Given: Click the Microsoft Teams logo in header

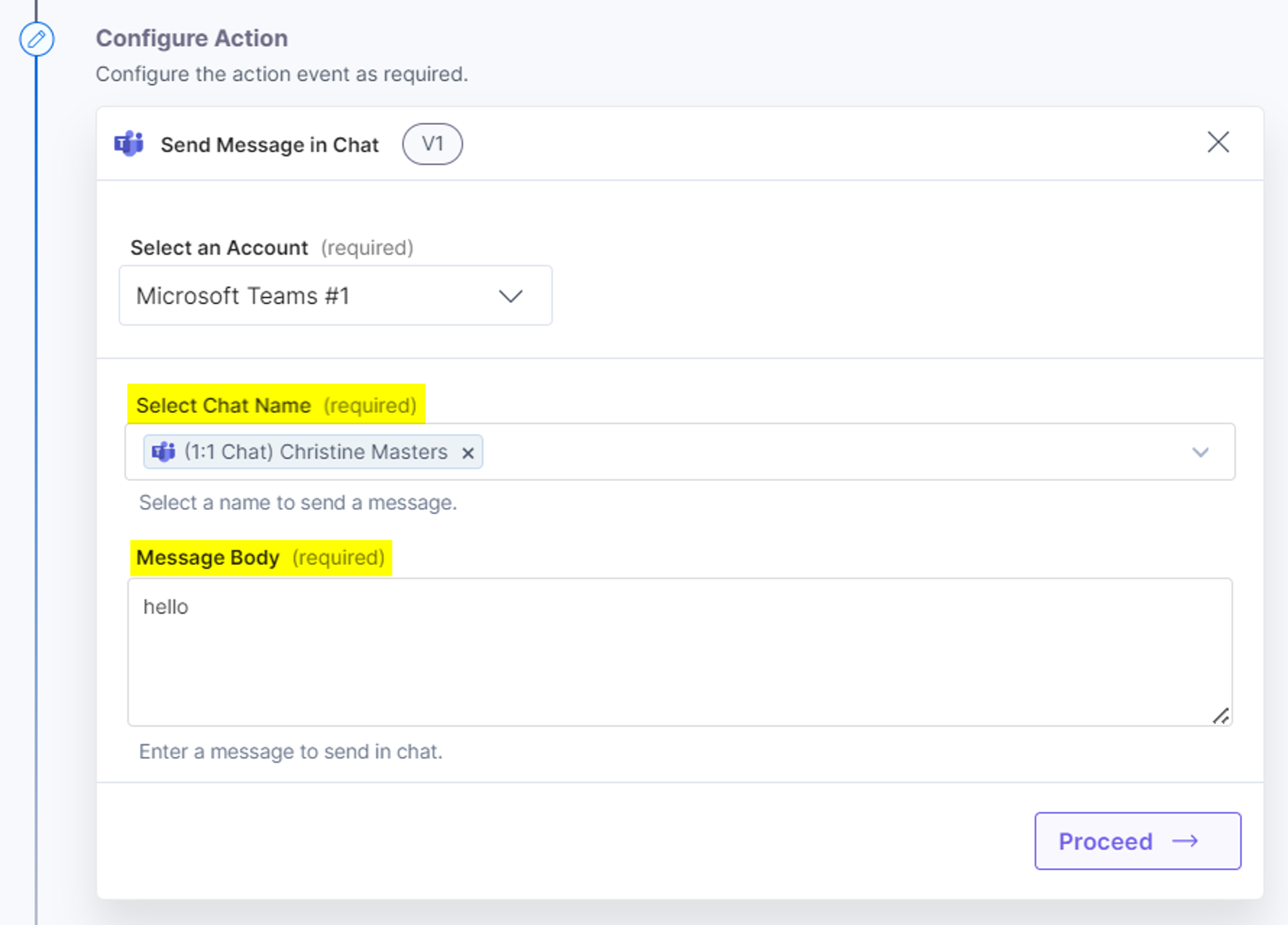Looking at the screenshot, I should (129, 144).
